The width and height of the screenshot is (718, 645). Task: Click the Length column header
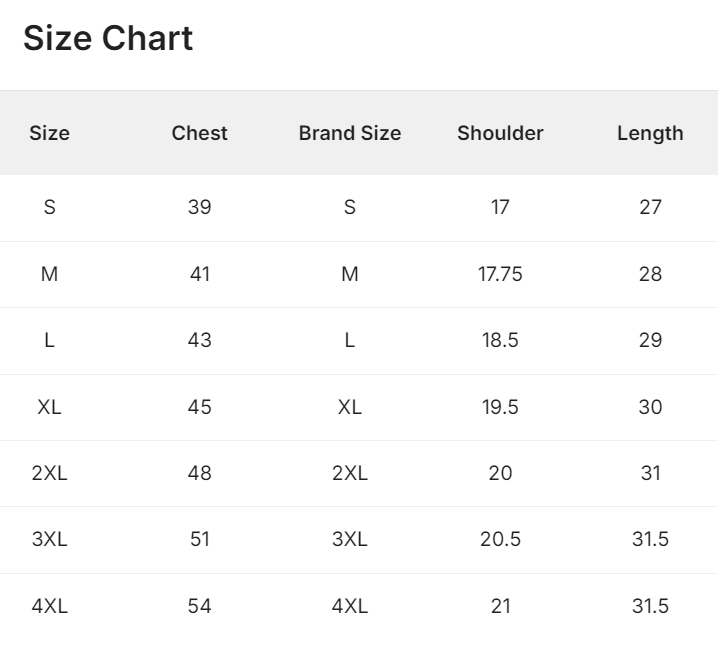pos(650,133)
